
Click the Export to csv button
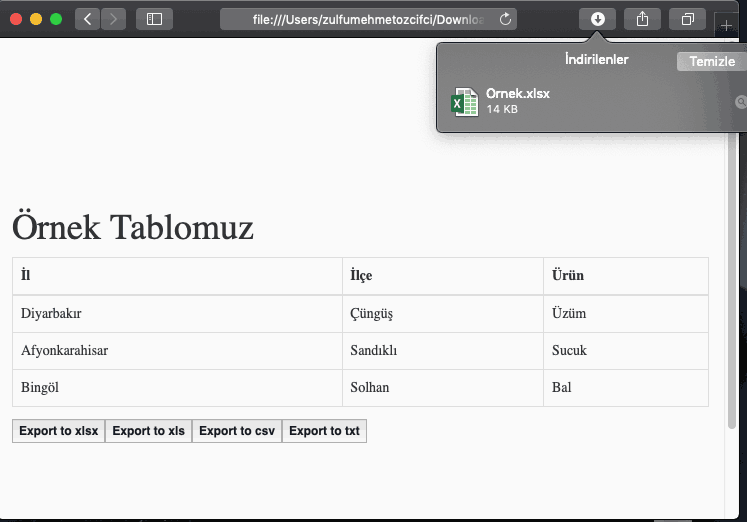[x=237, y=431]
